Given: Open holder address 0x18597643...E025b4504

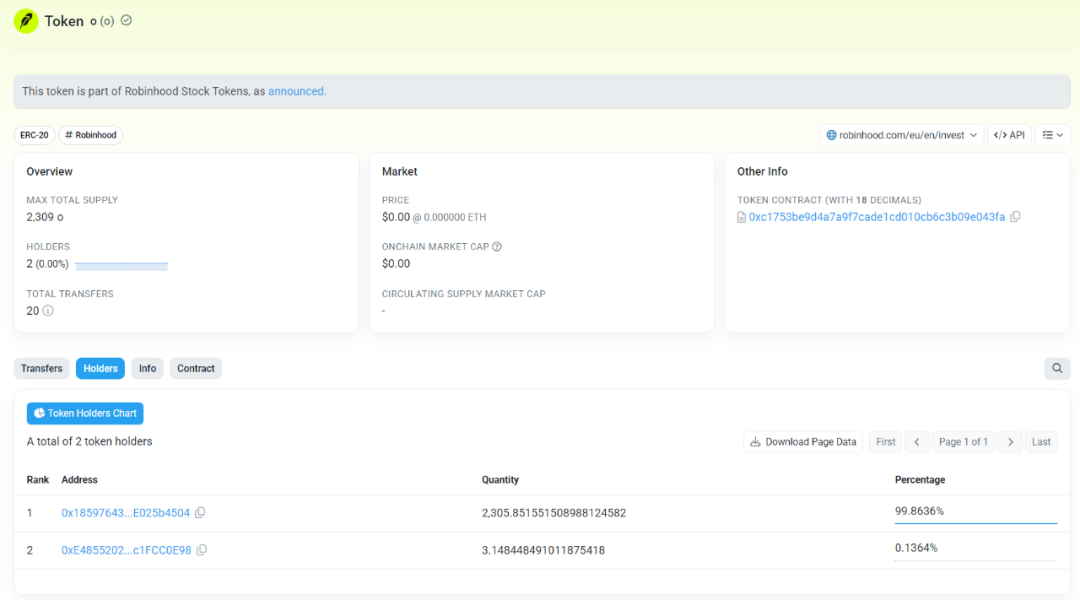Looking at the screenshot, I should click(x=125, y=513).
